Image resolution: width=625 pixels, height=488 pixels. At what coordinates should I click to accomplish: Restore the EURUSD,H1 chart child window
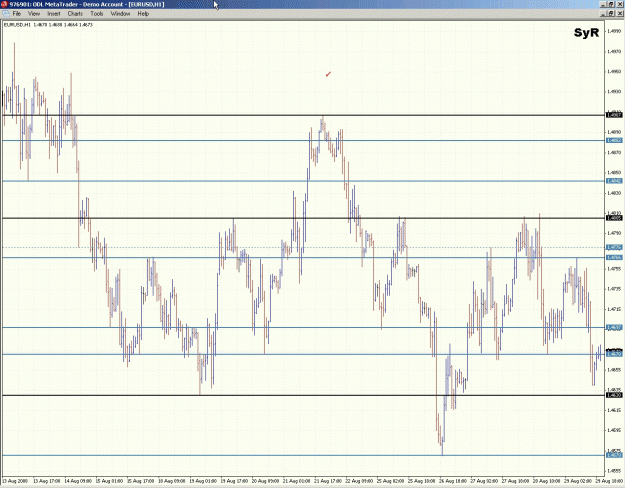[x=611, y=14]
